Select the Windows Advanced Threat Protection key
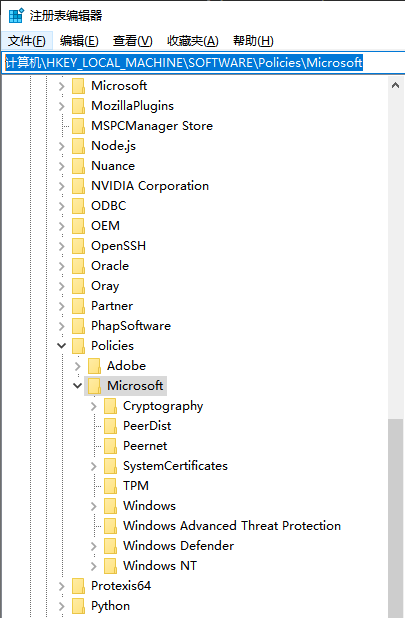The height and width of the screenshot is (618, 405). [x=232, y=526]
